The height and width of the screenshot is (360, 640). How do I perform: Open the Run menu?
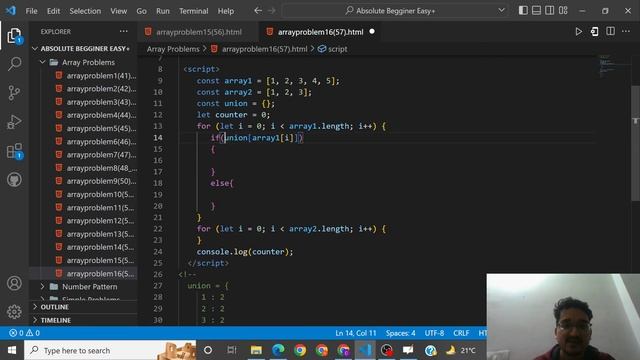[x=163, y=11]
